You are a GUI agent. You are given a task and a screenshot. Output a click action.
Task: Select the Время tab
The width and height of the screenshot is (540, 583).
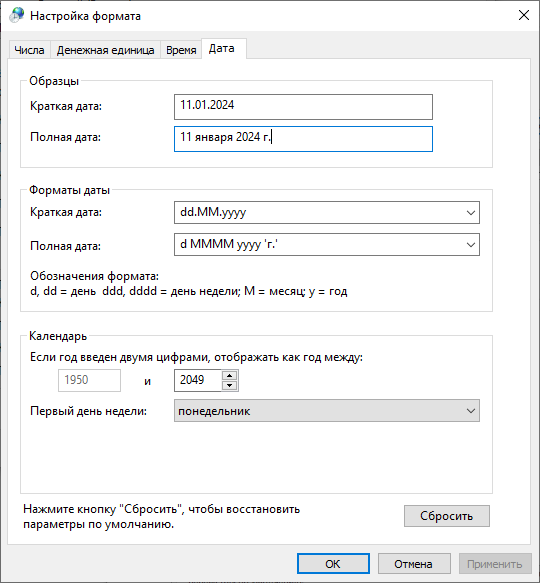[x=181, y=50]
